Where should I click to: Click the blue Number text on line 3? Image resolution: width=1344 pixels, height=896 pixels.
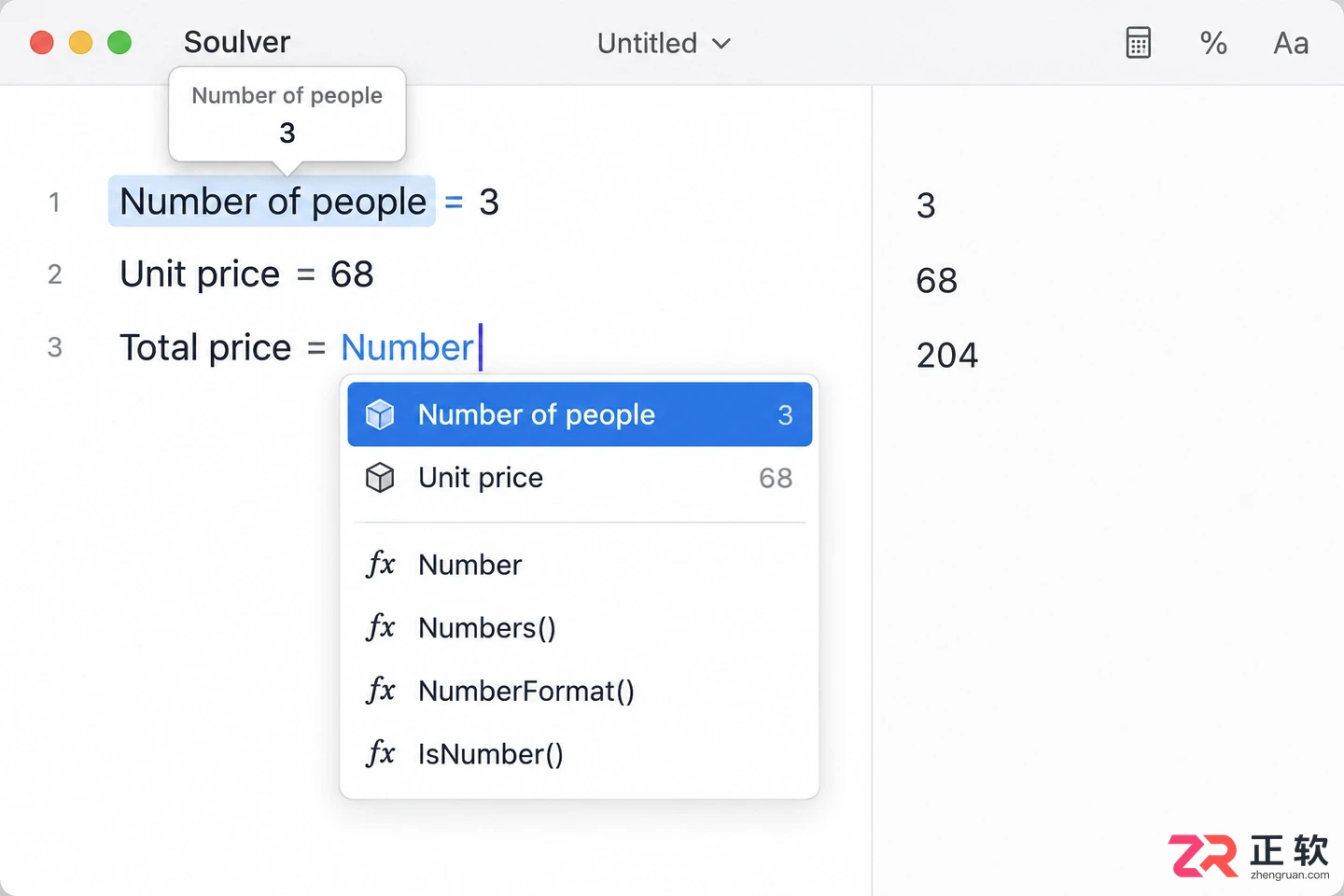click(x=407, y=347)
